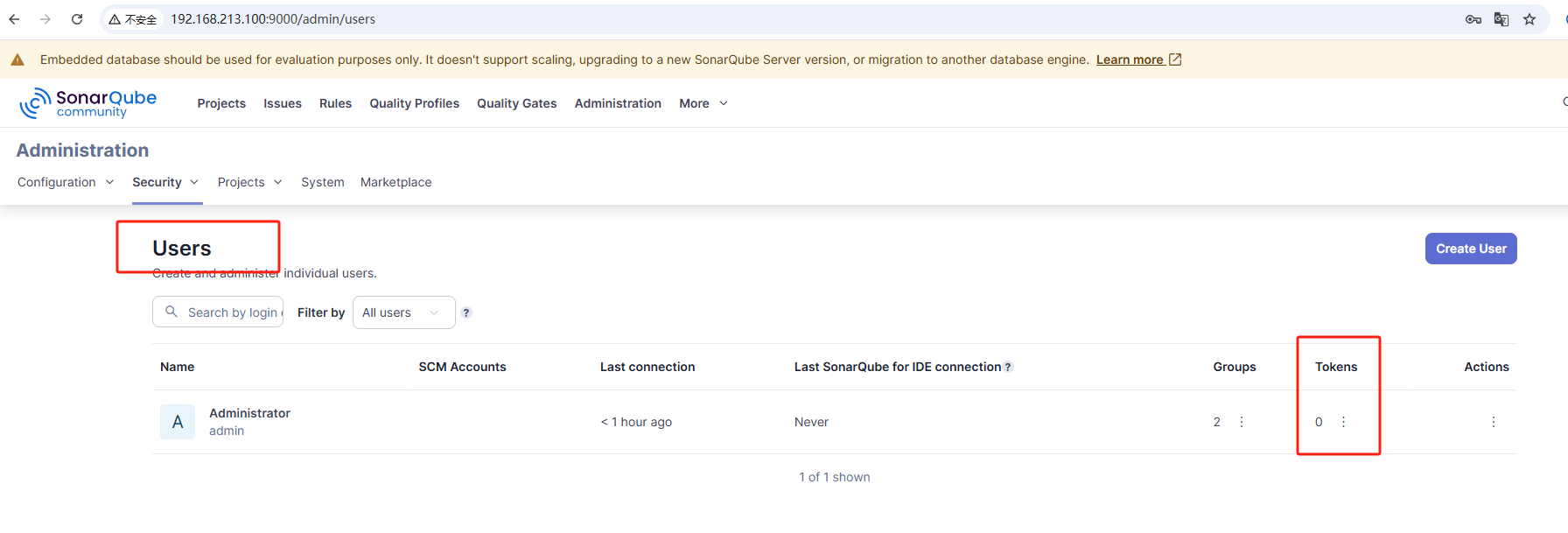The width and height of the screenshot is (1568, 533).
Task: Go to the Marketplace tab
Action: click(x=395, y=182)
